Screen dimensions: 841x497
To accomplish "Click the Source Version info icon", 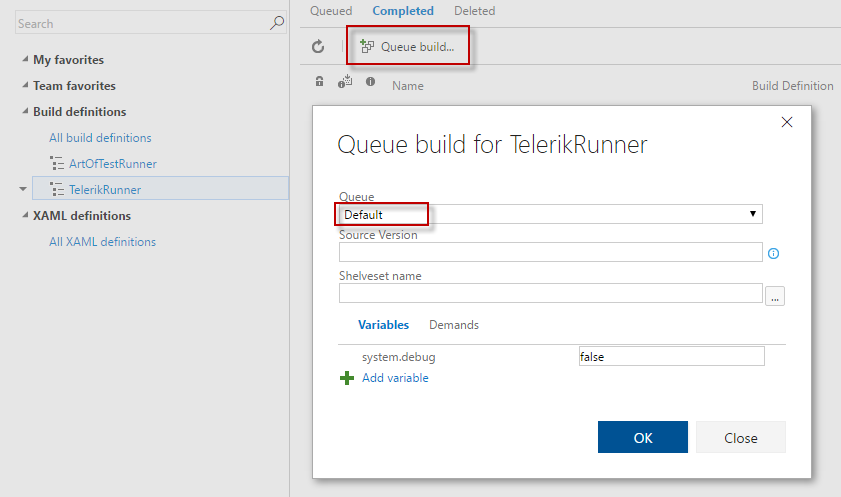I will 773,254.
